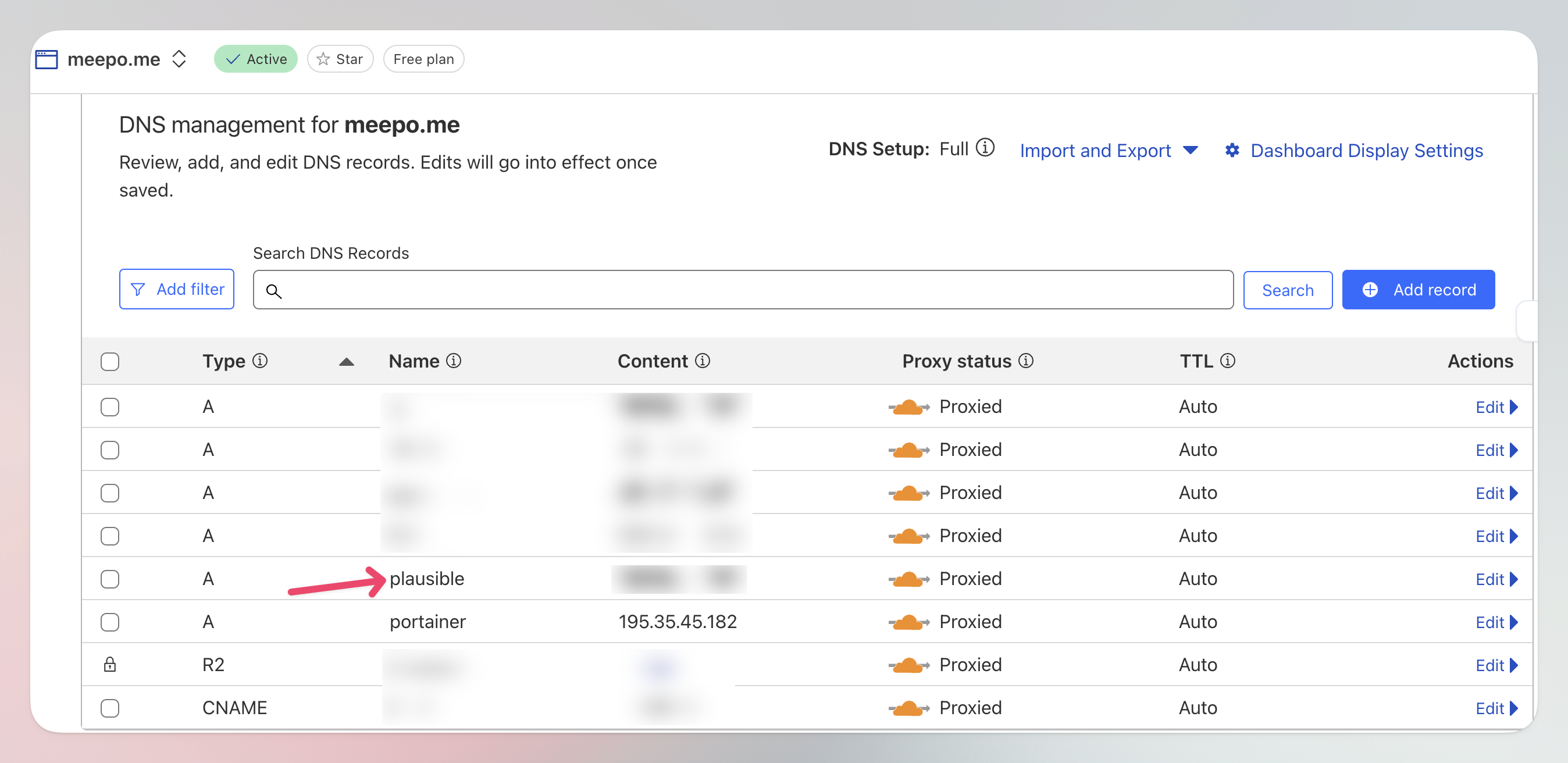Click the Add filter button
1568x763 pixels.
pos(177,289)
